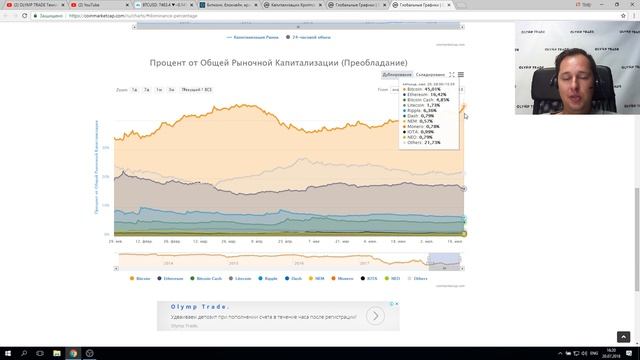This screenshot has width=640, height=360.
Task: Toggle Market Cap series in upper legend
Action: point(253,37)
